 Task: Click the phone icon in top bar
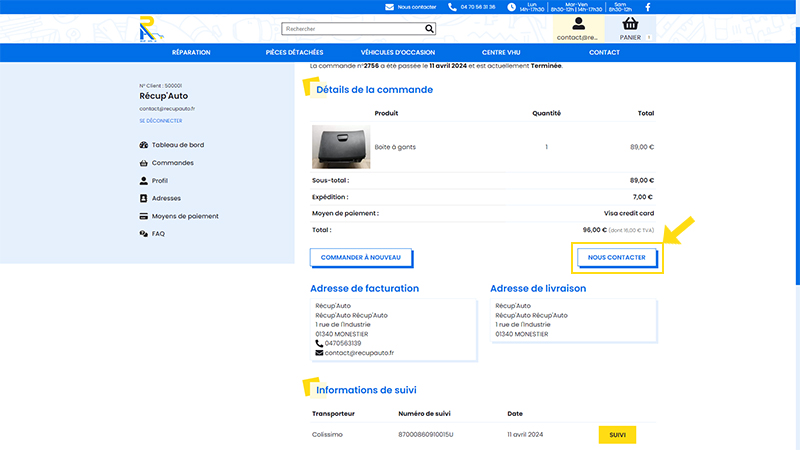pyautogui.click(x=452, y=7)
